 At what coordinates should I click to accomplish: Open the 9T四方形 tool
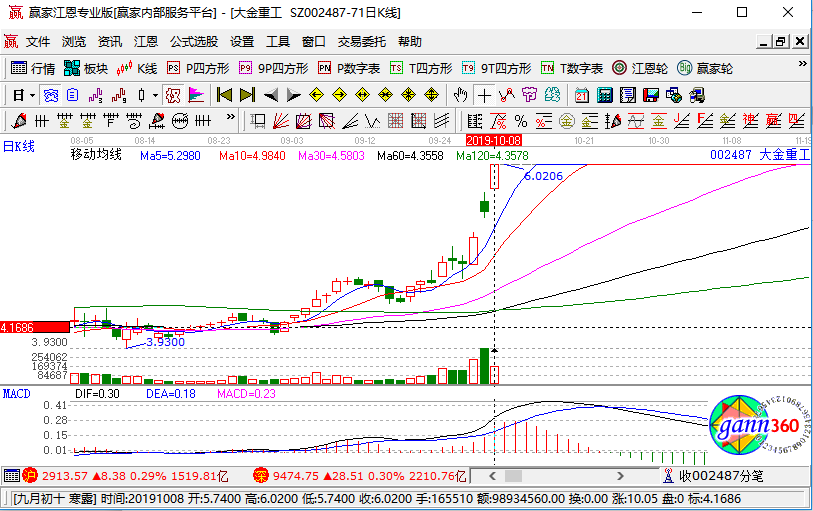pyautogui.click(x=496, y=68)
